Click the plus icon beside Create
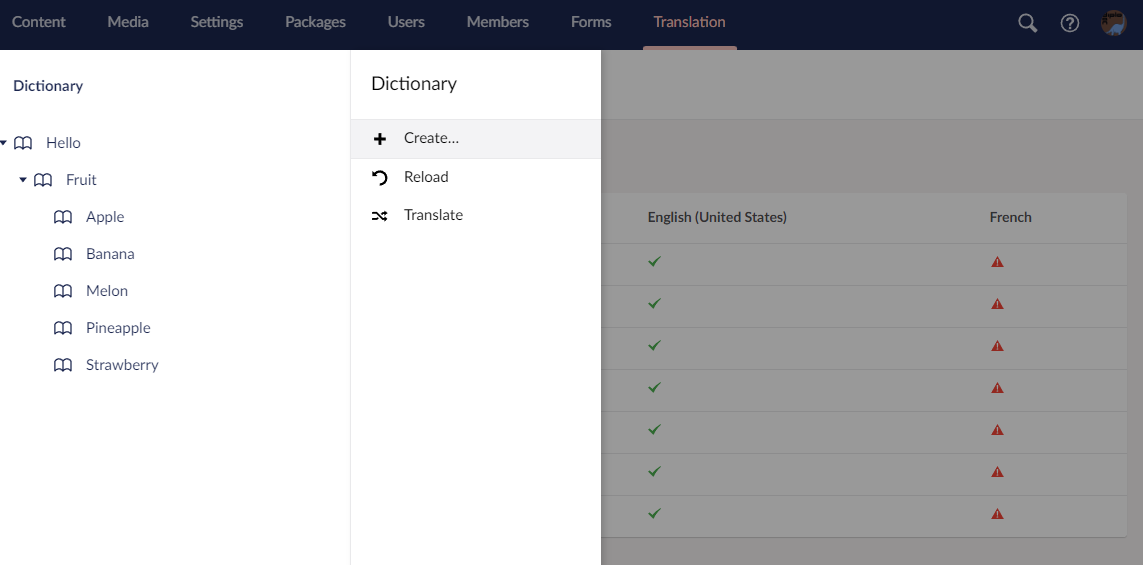1143x565 pixels. (380, 139)
